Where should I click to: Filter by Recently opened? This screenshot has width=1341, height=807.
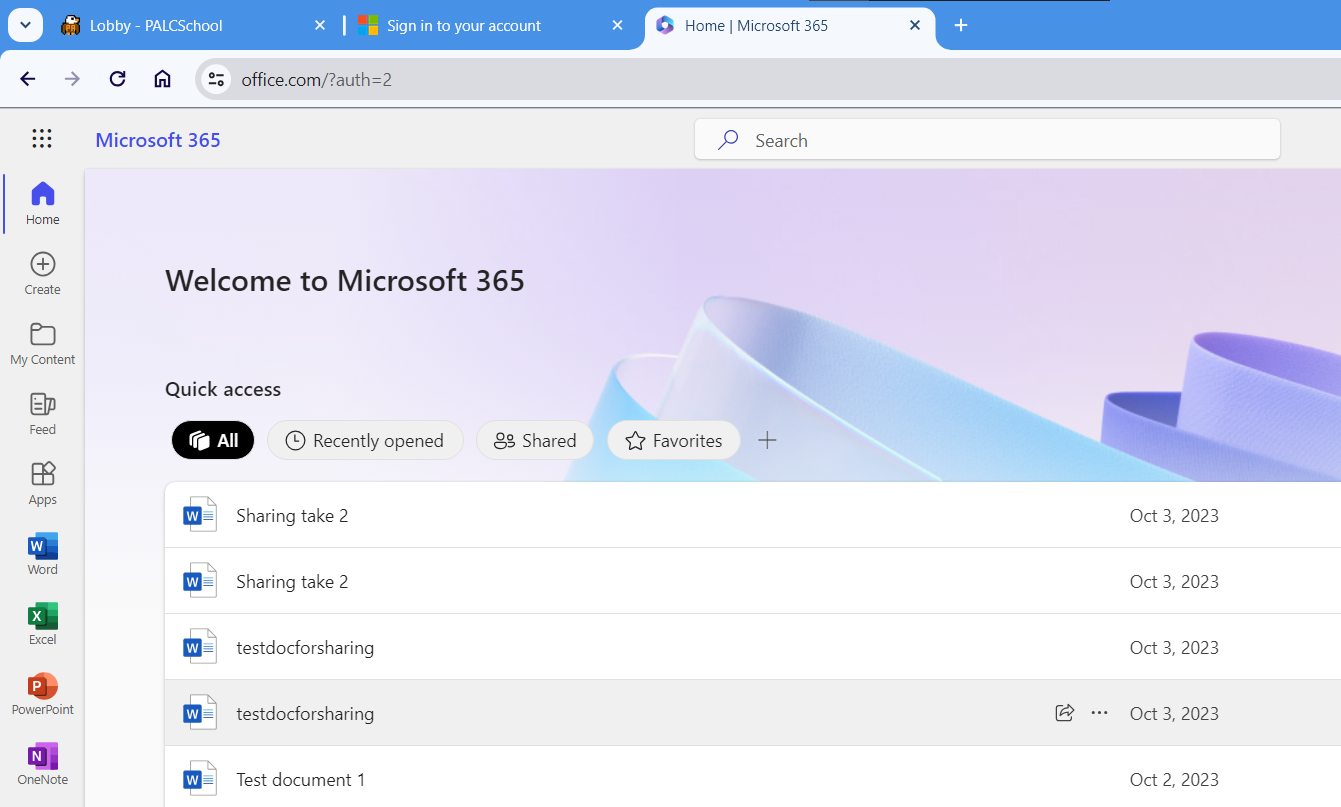(x=365, y=440)
